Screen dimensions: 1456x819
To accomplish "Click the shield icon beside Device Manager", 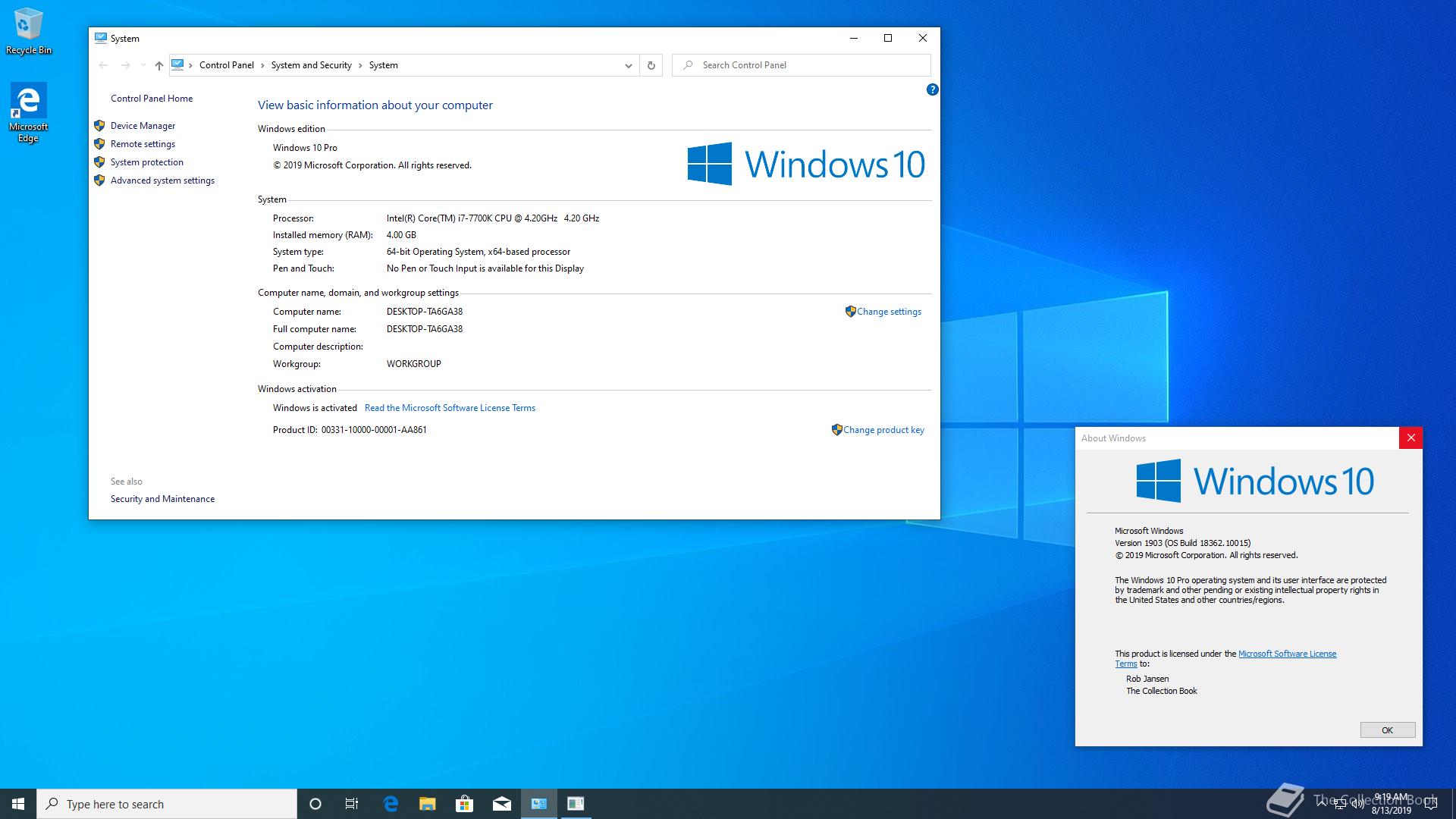I will [99, 126].
